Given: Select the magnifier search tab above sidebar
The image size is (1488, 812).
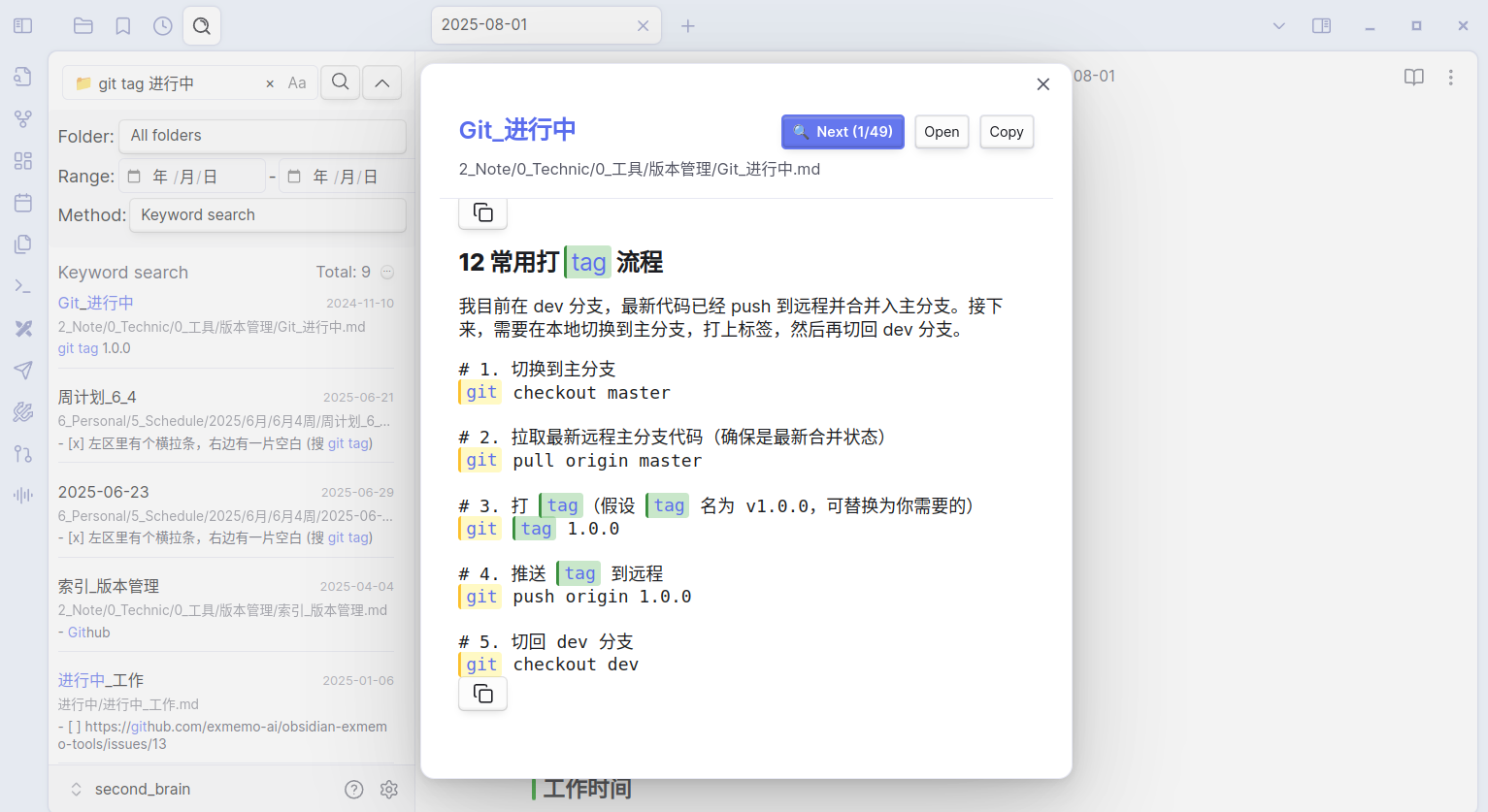Looking at the screenshot, I should tap(202, 26).
